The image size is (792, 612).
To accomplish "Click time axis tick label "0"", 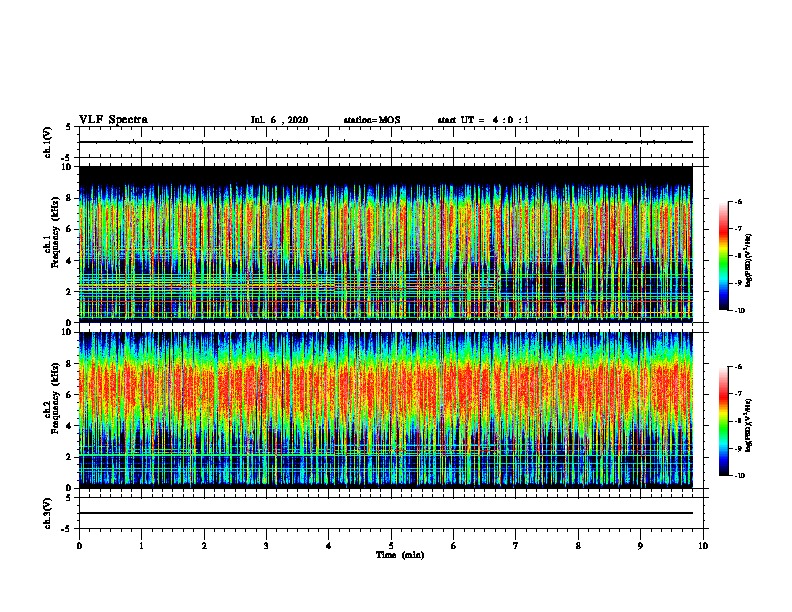I will click(79, 545).
